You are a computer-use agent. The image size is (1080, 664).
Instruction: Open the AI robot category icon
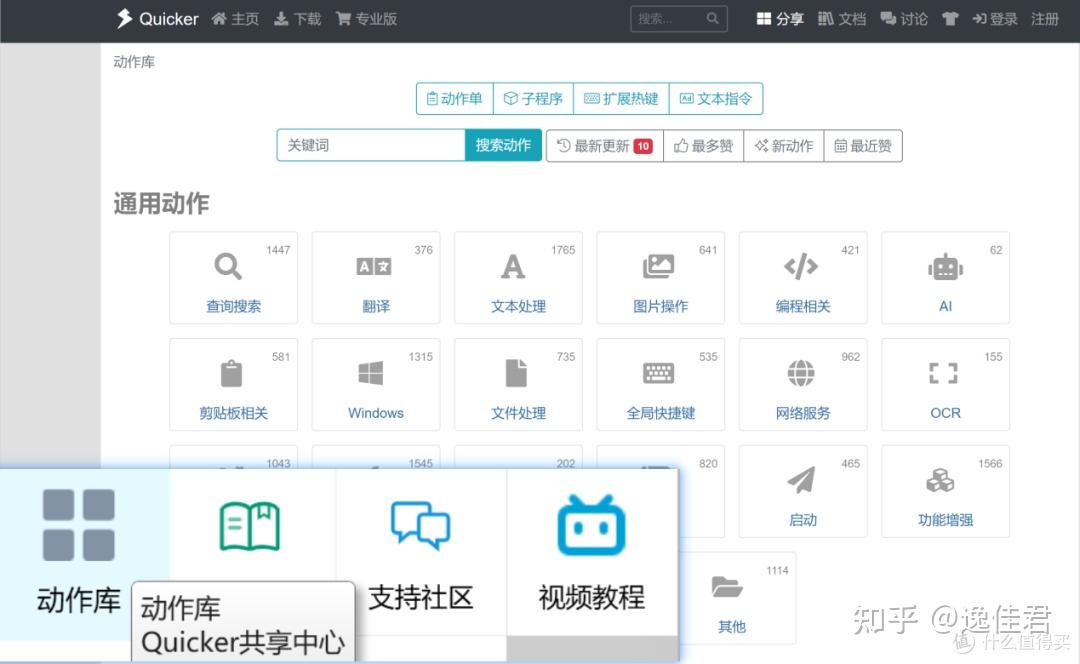pos(946,267)
